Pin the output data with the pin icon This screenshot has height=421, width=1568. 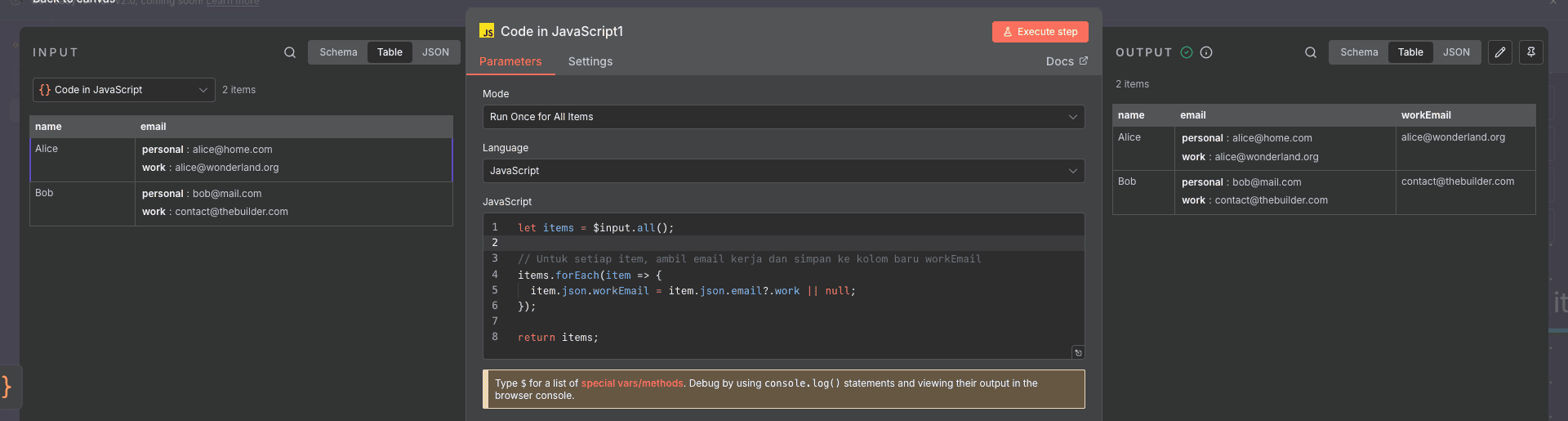(1531, 52)
